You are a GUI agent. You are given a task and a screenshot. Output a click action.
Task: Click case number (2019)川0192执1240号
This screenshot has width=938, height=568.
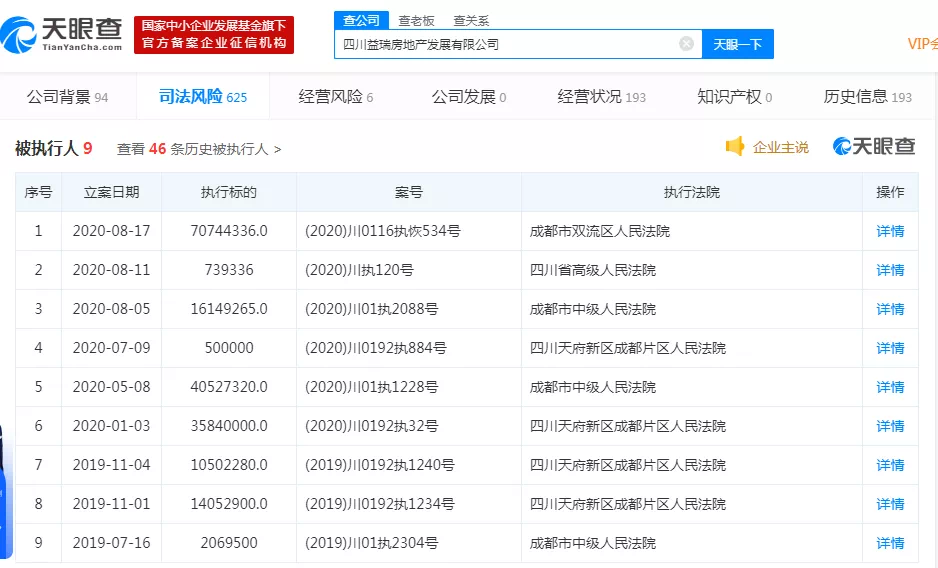(379, 464)
